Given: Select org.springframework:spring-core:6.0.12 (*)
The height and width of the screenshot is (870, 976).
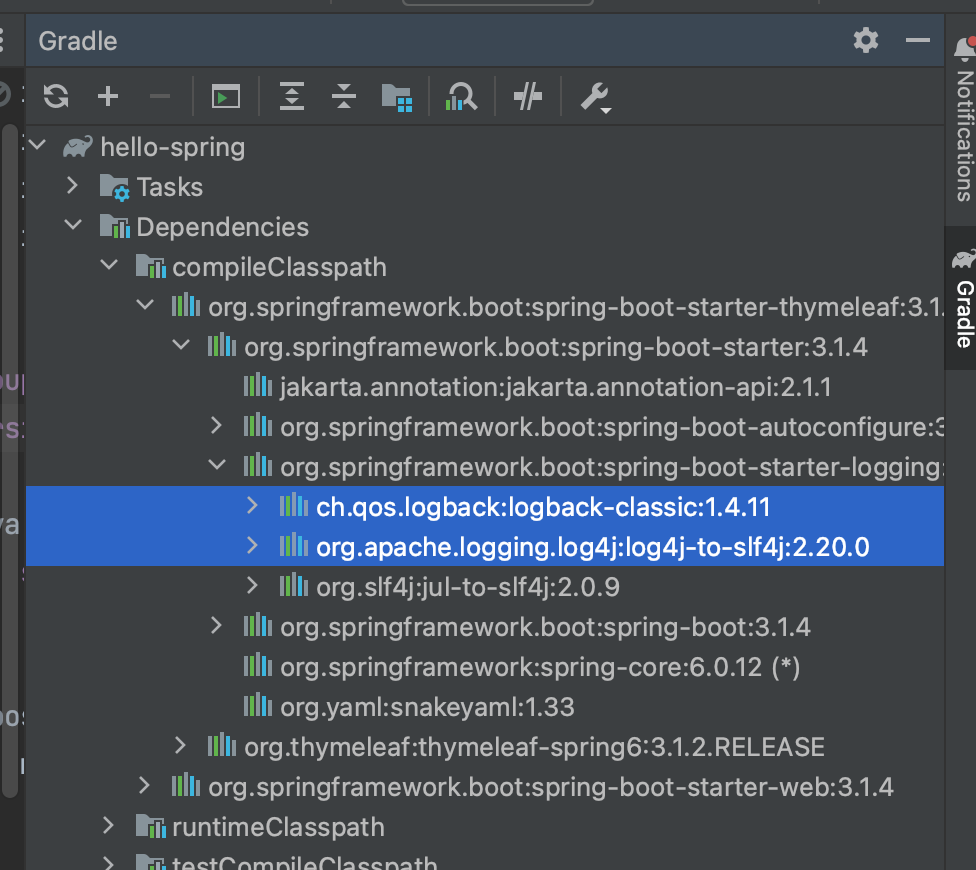Looking at the screenshot, I should pos(485,667).
